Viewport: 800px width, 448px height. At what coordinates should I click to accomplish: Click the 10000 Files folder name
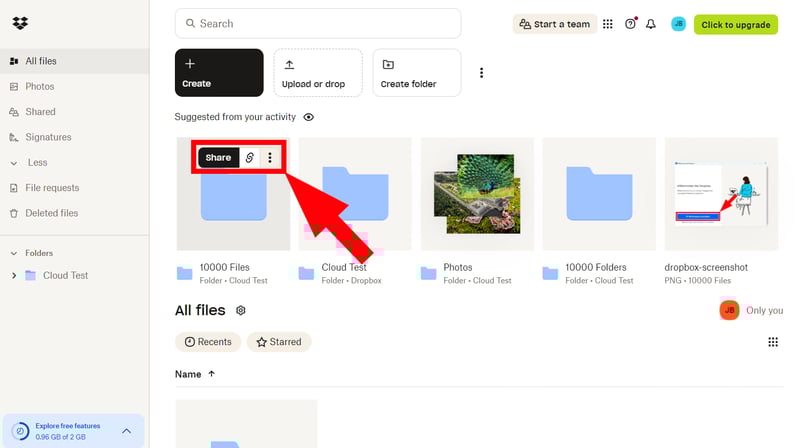[x=224, y=267]
